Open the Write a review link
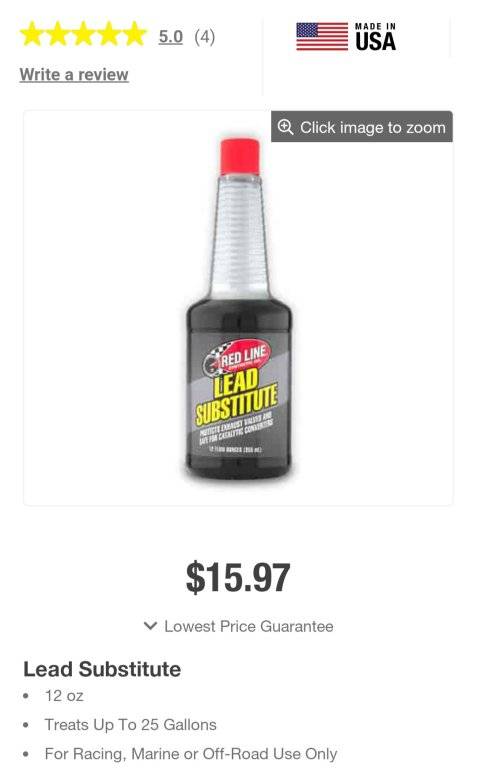The image size is (477, 768). coord(74,74)
